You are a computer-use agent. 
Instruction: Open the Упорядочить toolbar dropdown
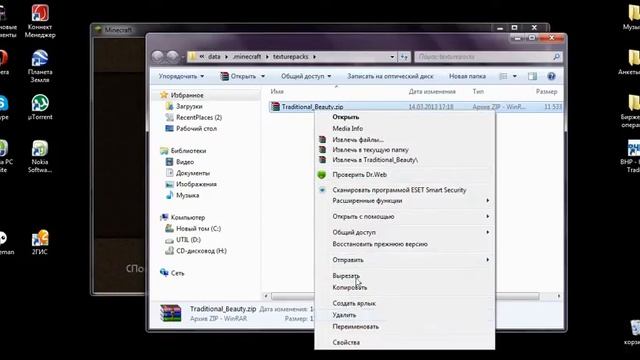click(x=181, y=76)
